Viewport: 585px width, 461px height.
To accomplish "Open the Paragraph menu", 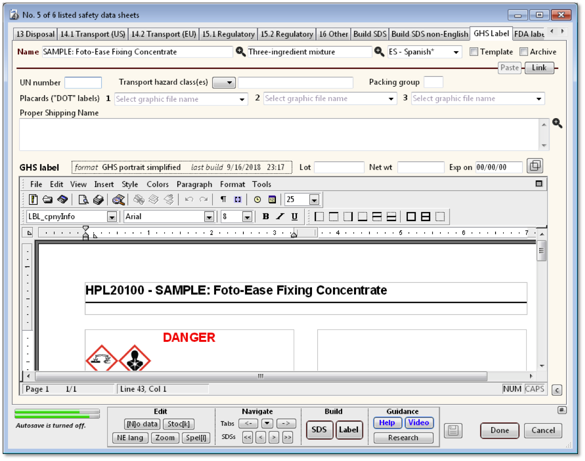I will click(194, 184).
